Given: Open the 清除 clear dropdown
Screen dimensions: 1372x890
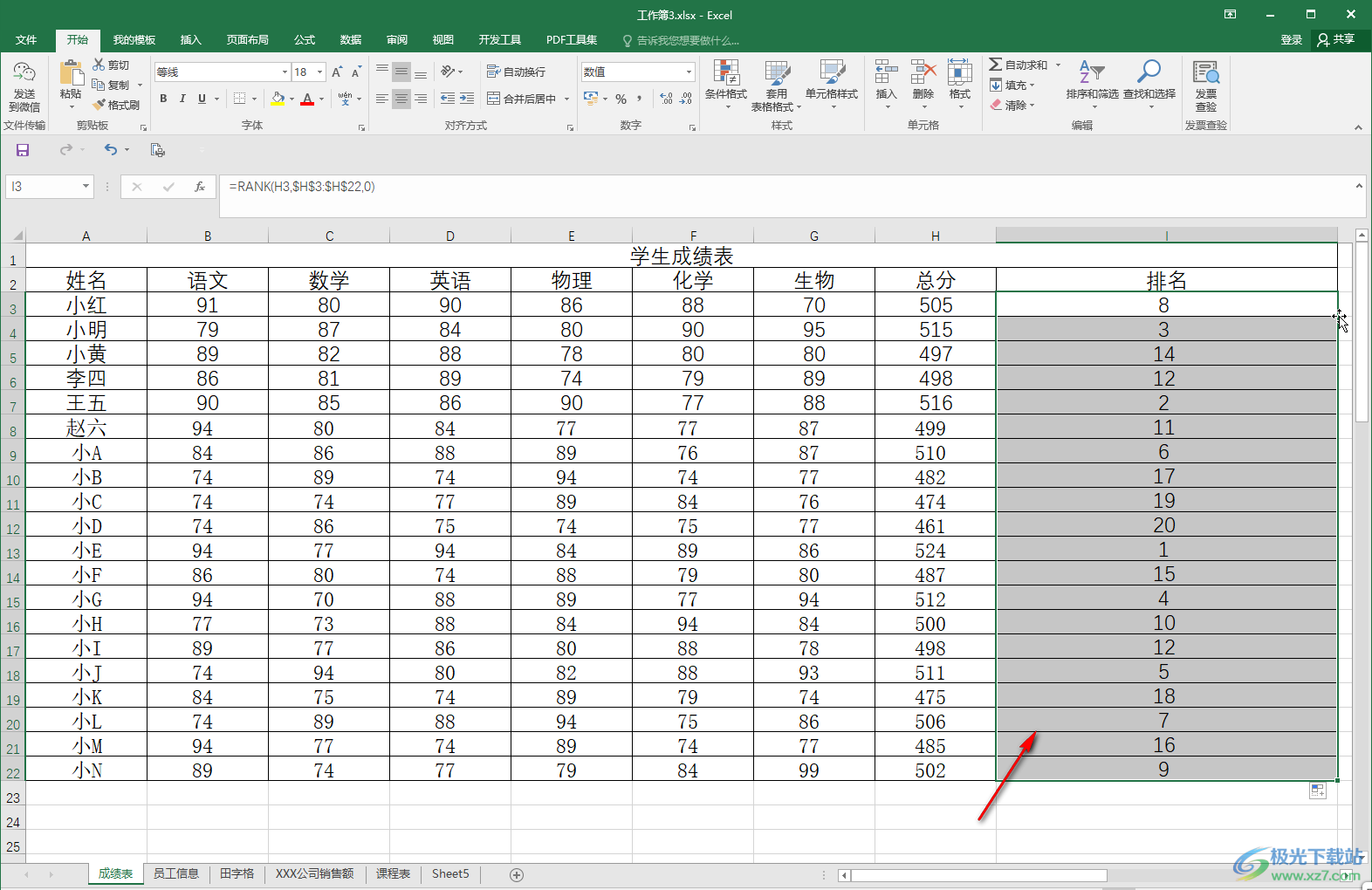Looking at the screenshot, I should 1012,105.
